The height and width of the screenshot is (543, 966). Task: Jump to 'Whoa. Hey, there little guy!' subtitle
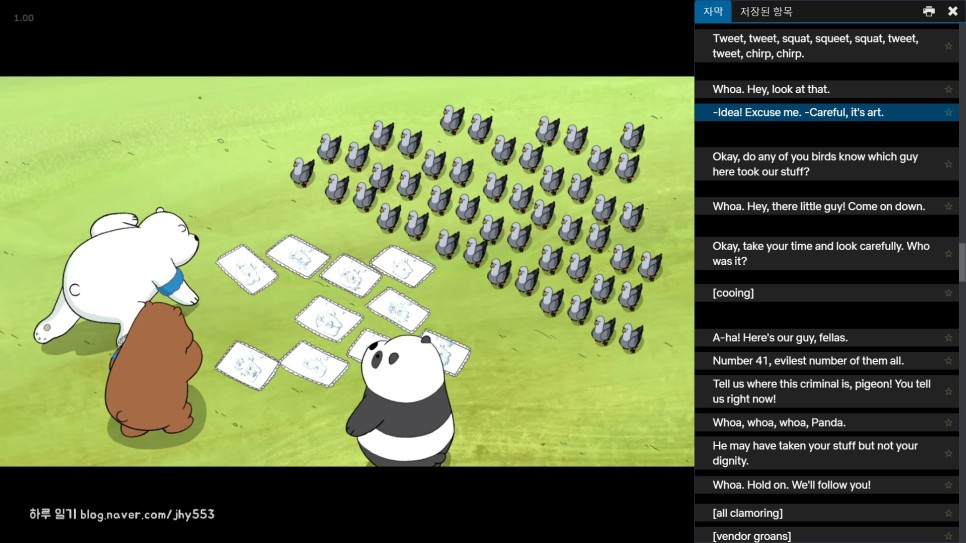pos(826,206)
